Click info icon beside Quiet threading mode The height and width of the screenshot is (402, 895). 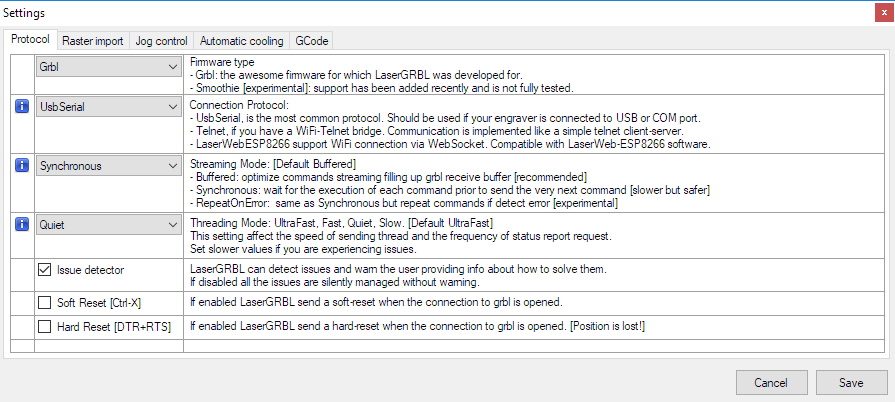click(22, 225)
